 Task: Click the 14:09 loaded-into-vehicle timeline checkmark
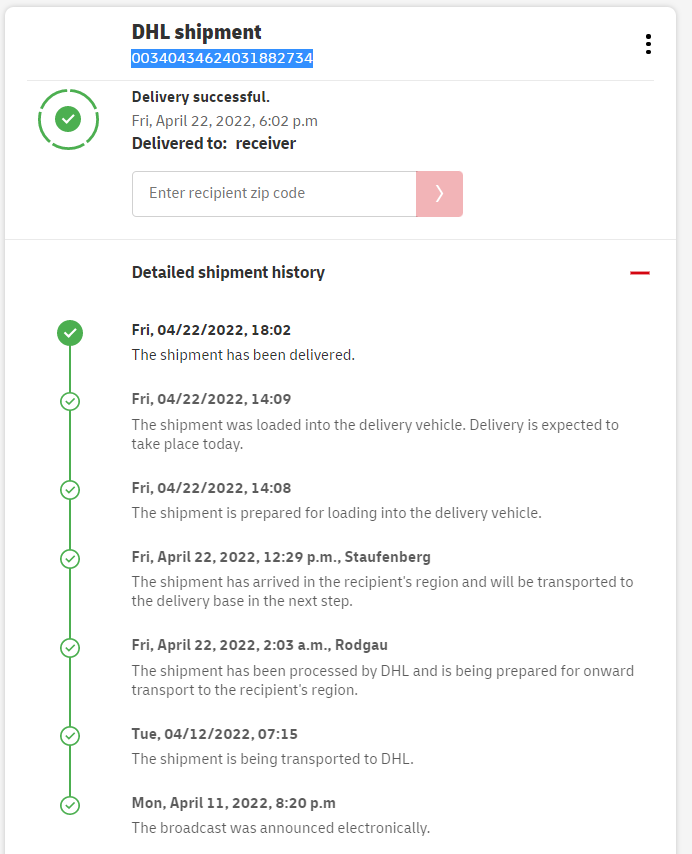pos(70,401)
